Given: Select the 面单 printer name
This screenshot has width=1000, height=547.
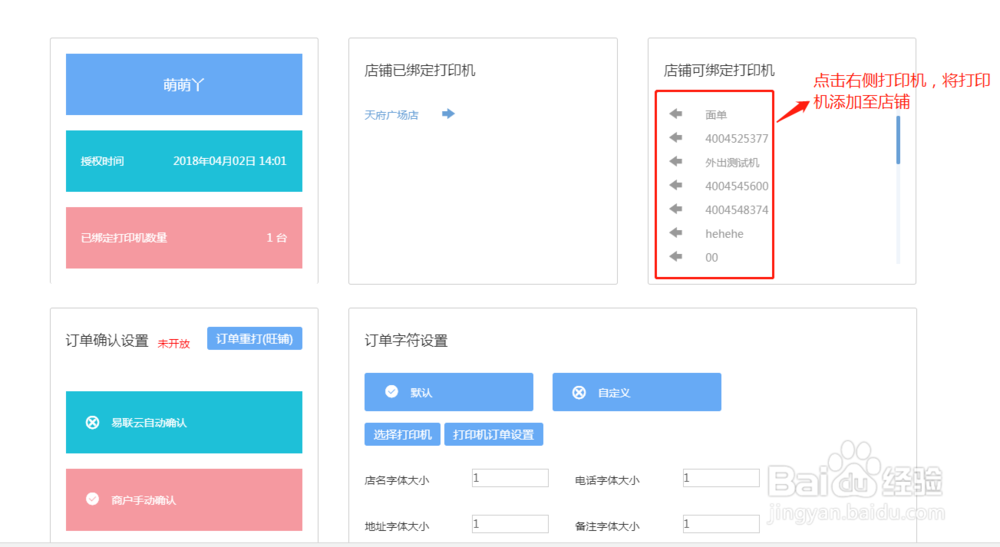Looking at the screenshot, I should click(716, 115).
